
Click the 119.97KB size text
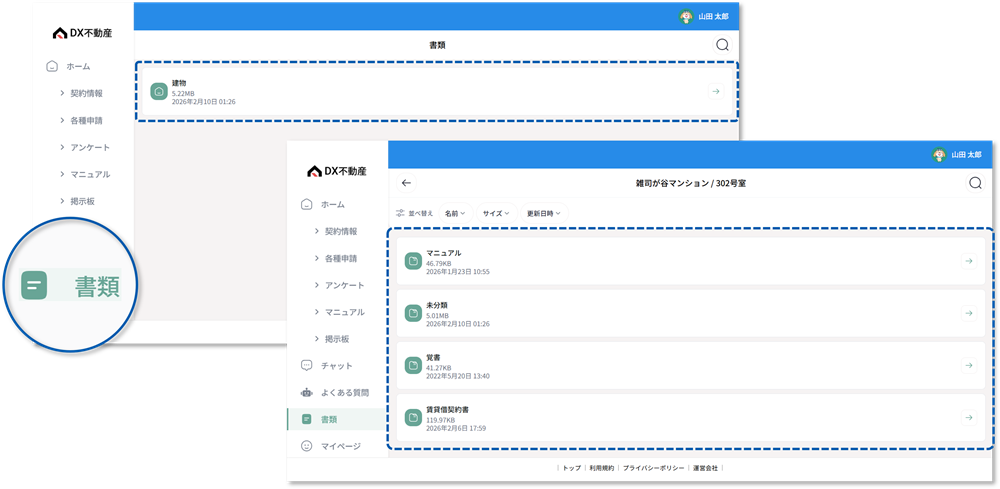coord(440,420)
